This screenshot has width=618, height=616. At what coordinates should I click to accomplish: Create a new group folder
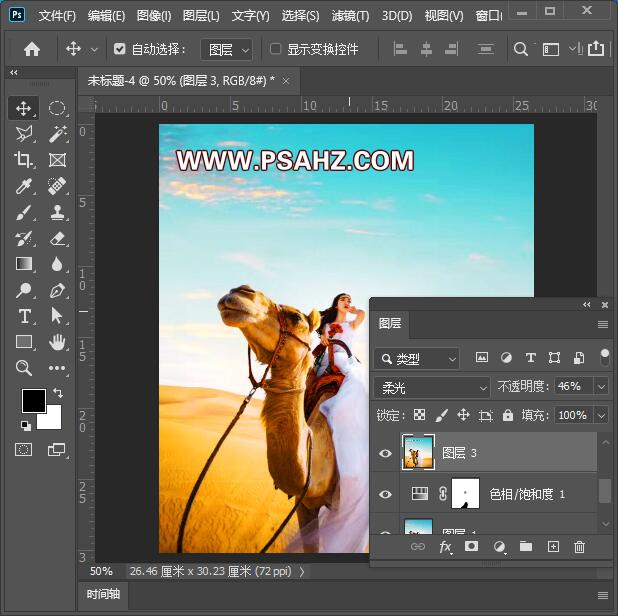tap(526, 546)
